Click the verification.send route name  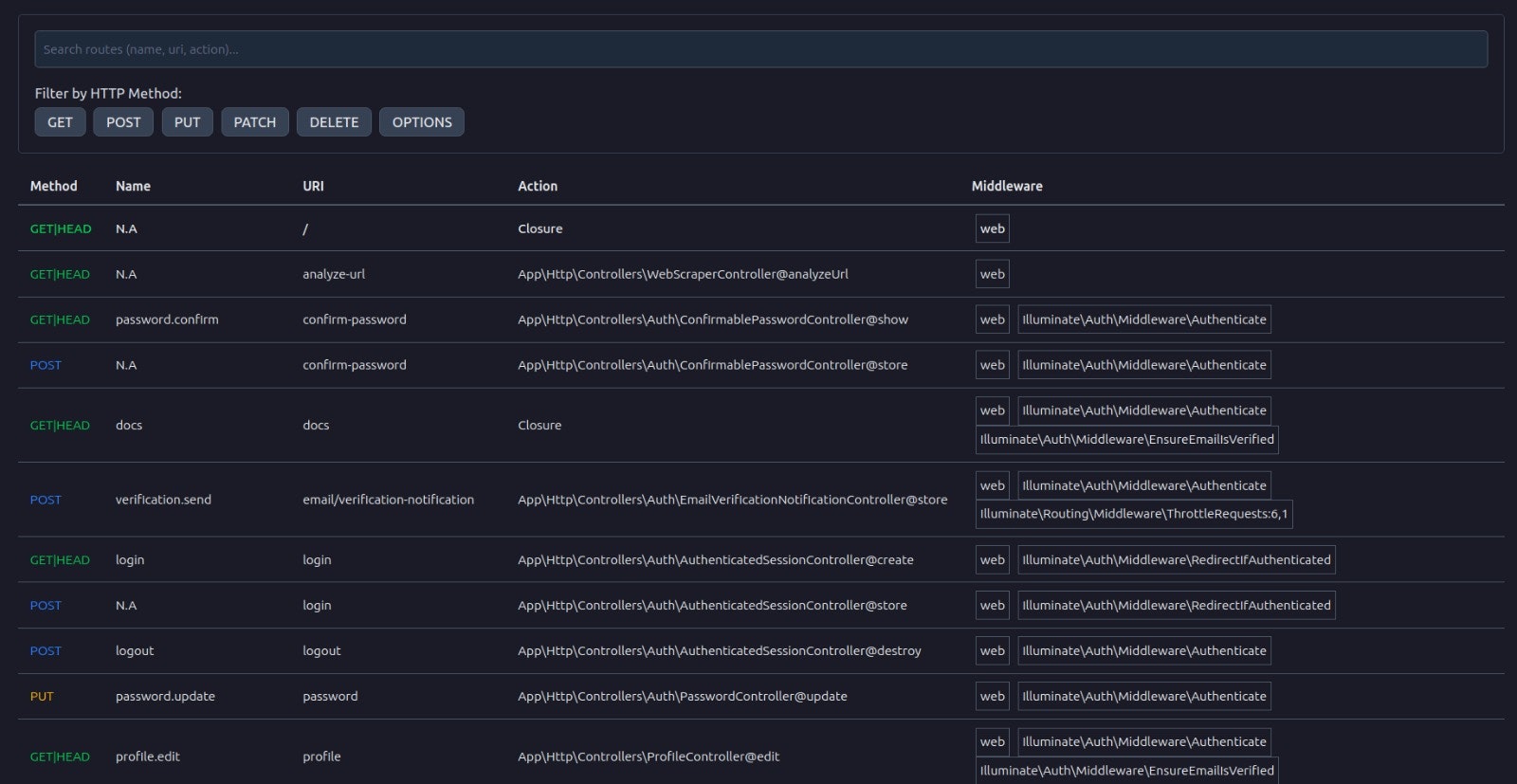click(163, 500)
